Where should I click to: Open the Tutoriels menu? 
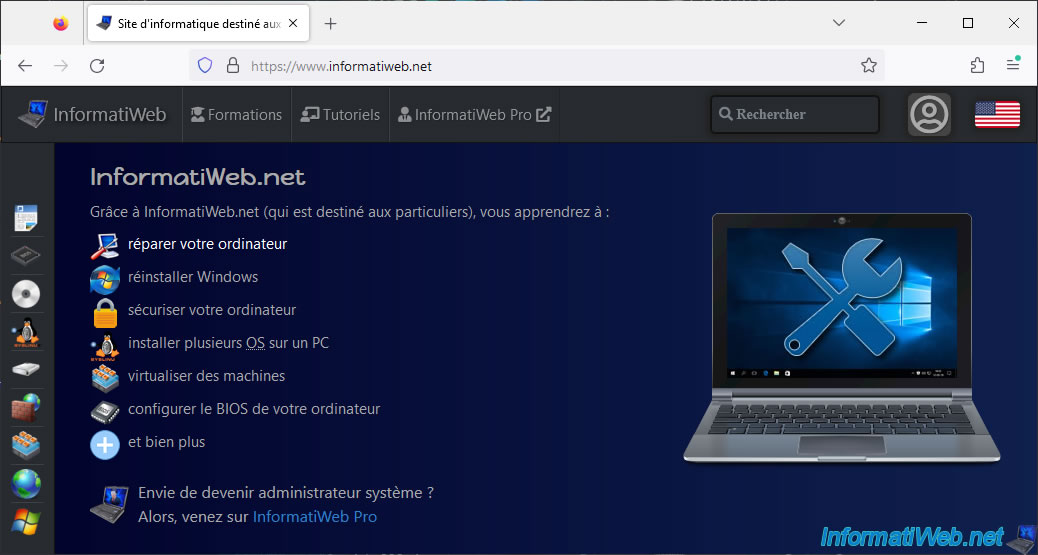pos(341,115)
